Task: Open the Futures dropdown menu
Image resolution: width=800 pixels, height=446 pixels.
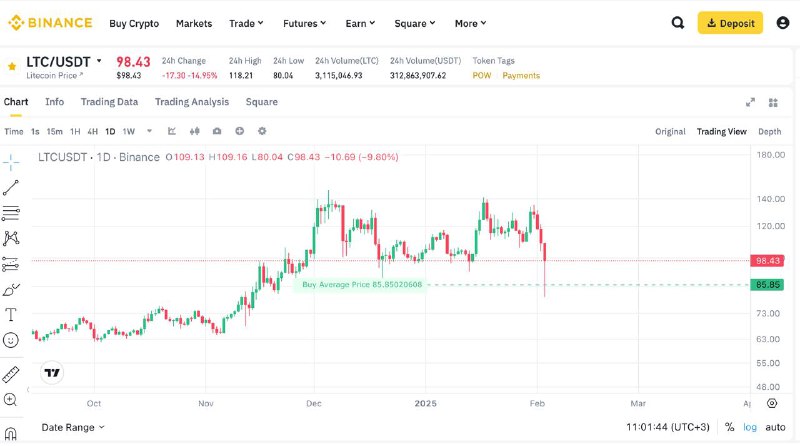Action: click(x=305, y=23)
